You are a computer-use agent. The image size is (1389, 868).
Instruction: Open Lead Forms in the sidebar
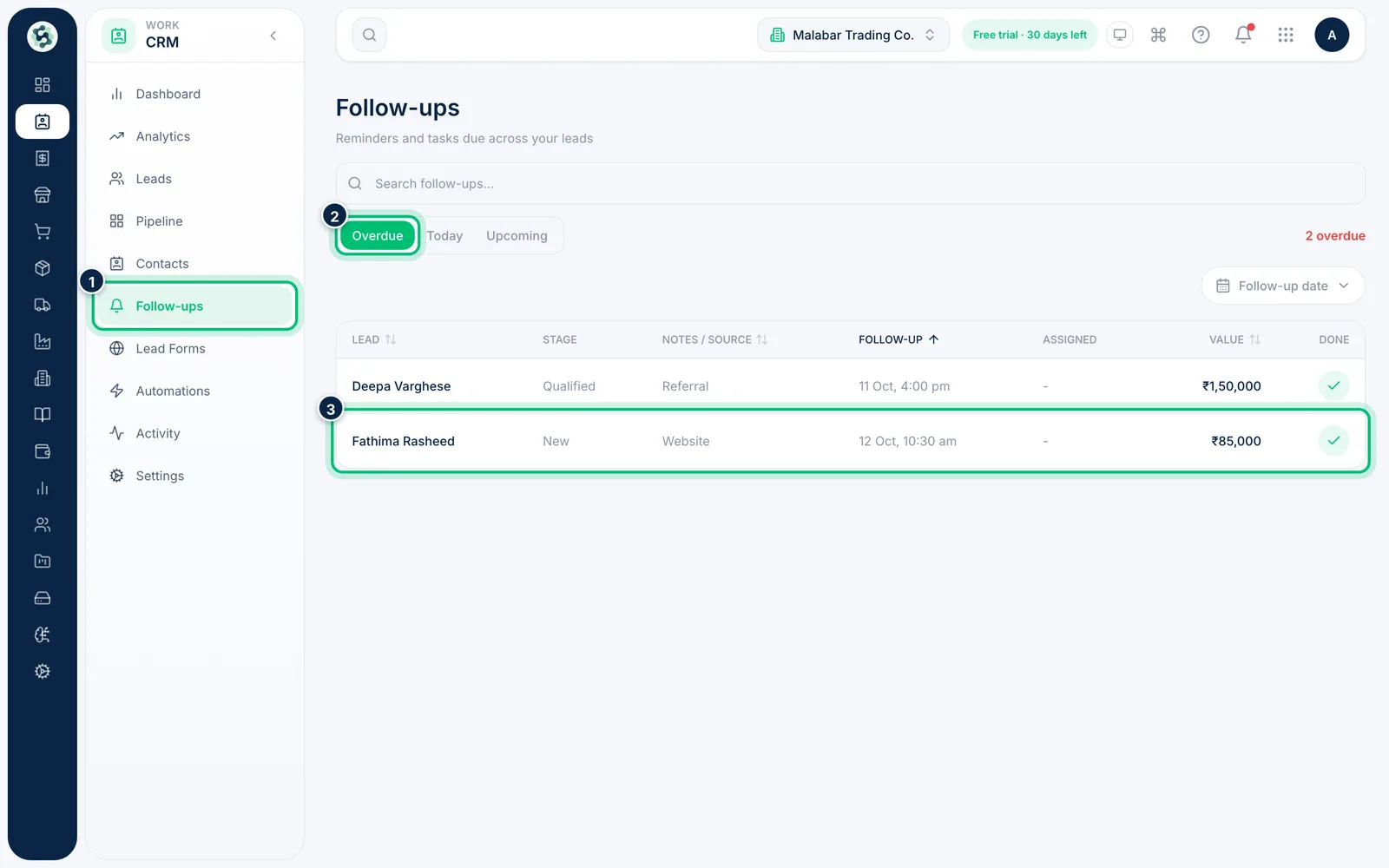pos(194,348)
